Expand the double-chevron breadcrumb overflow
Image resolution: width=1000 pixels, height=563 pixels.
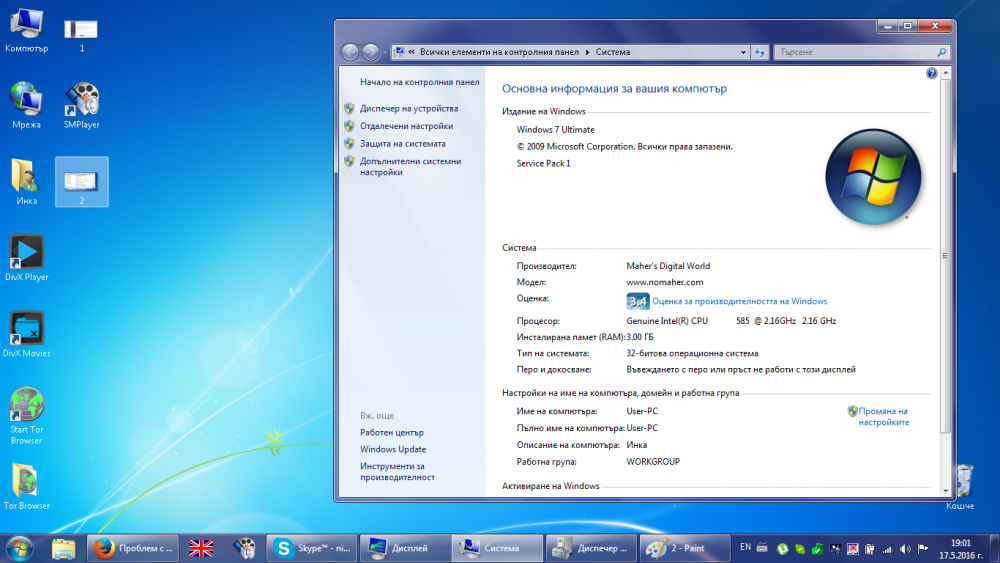click(x=411, y=52)
